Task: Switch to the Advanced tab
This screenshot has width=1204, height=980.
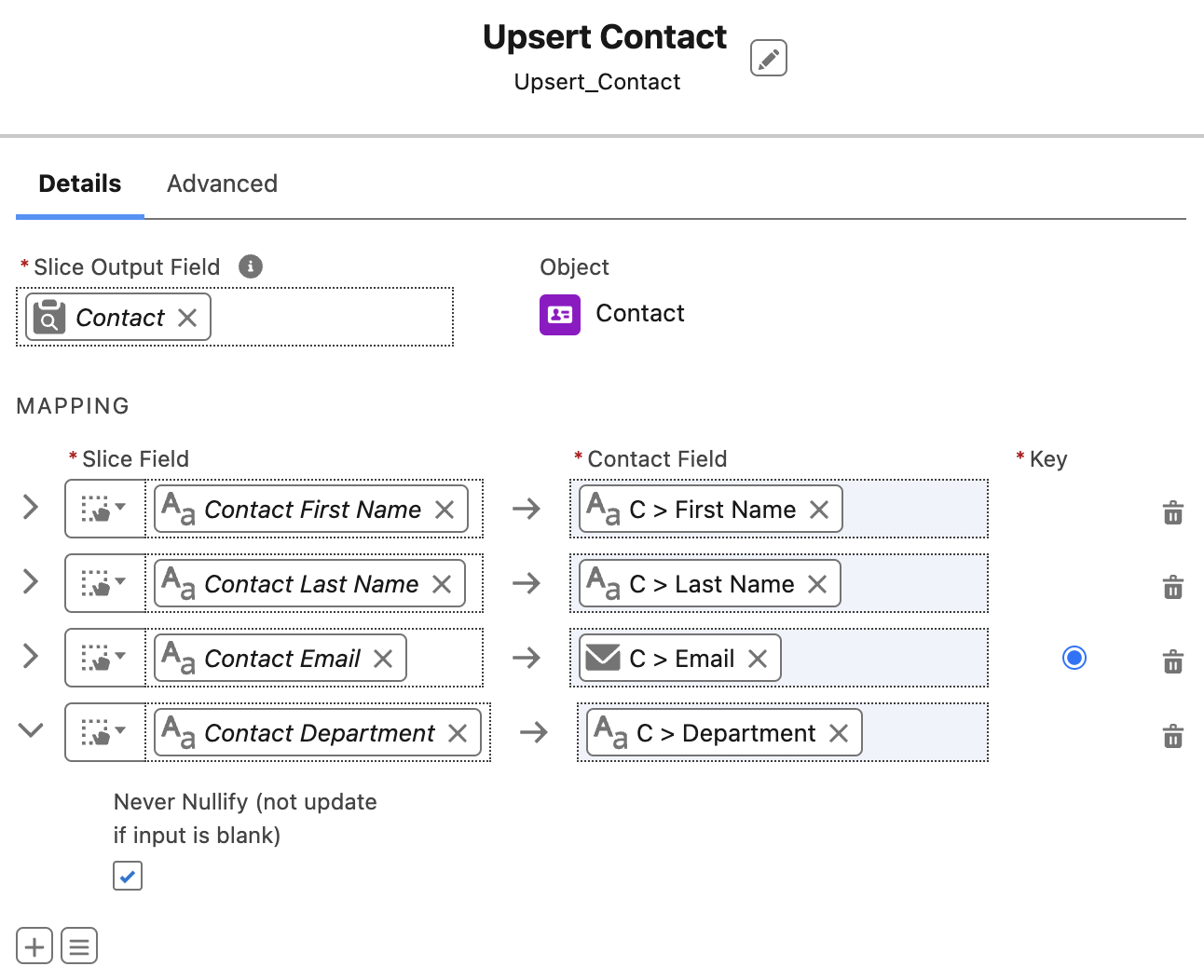Action: click(222, 184)
